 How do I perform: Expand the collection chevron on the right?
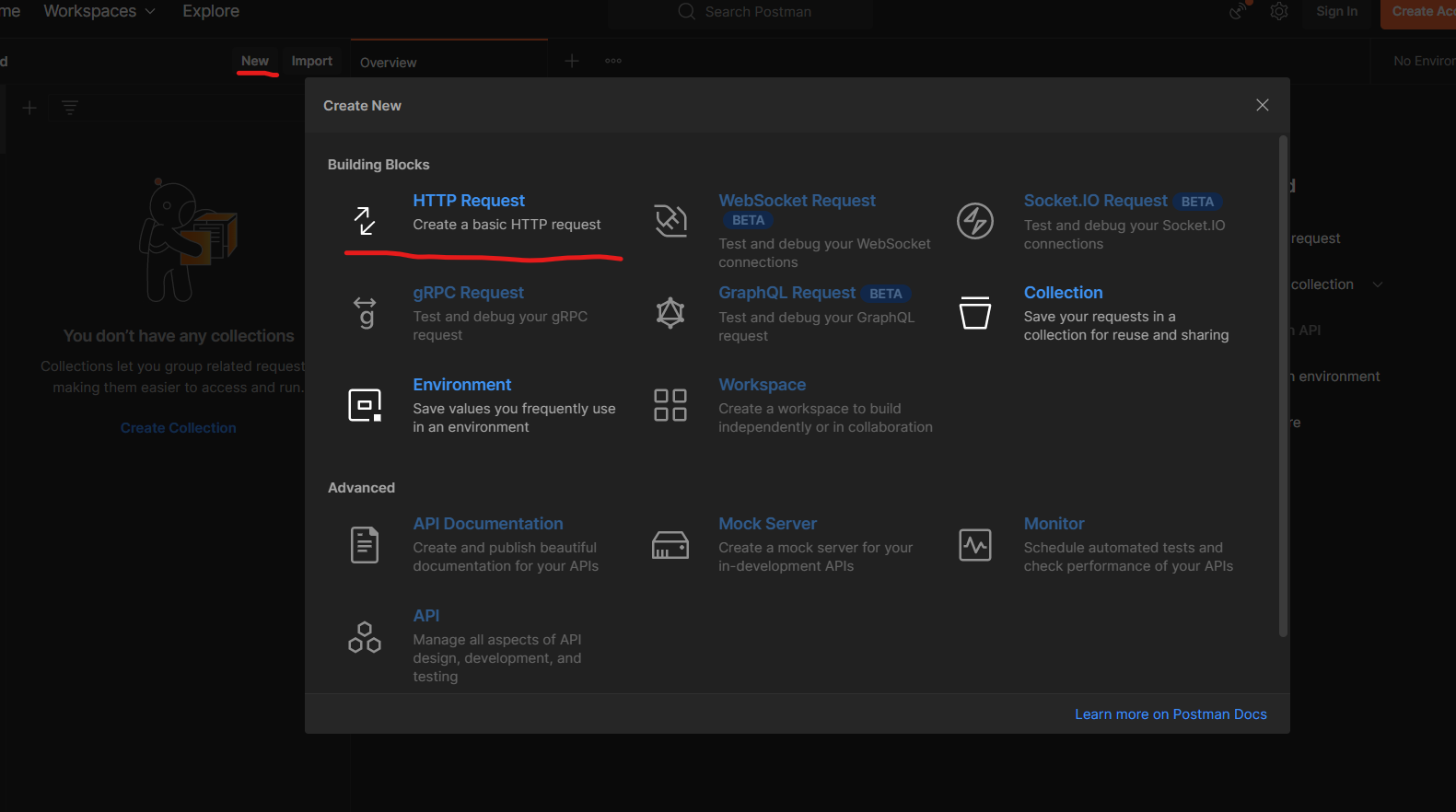(1378, 284)
